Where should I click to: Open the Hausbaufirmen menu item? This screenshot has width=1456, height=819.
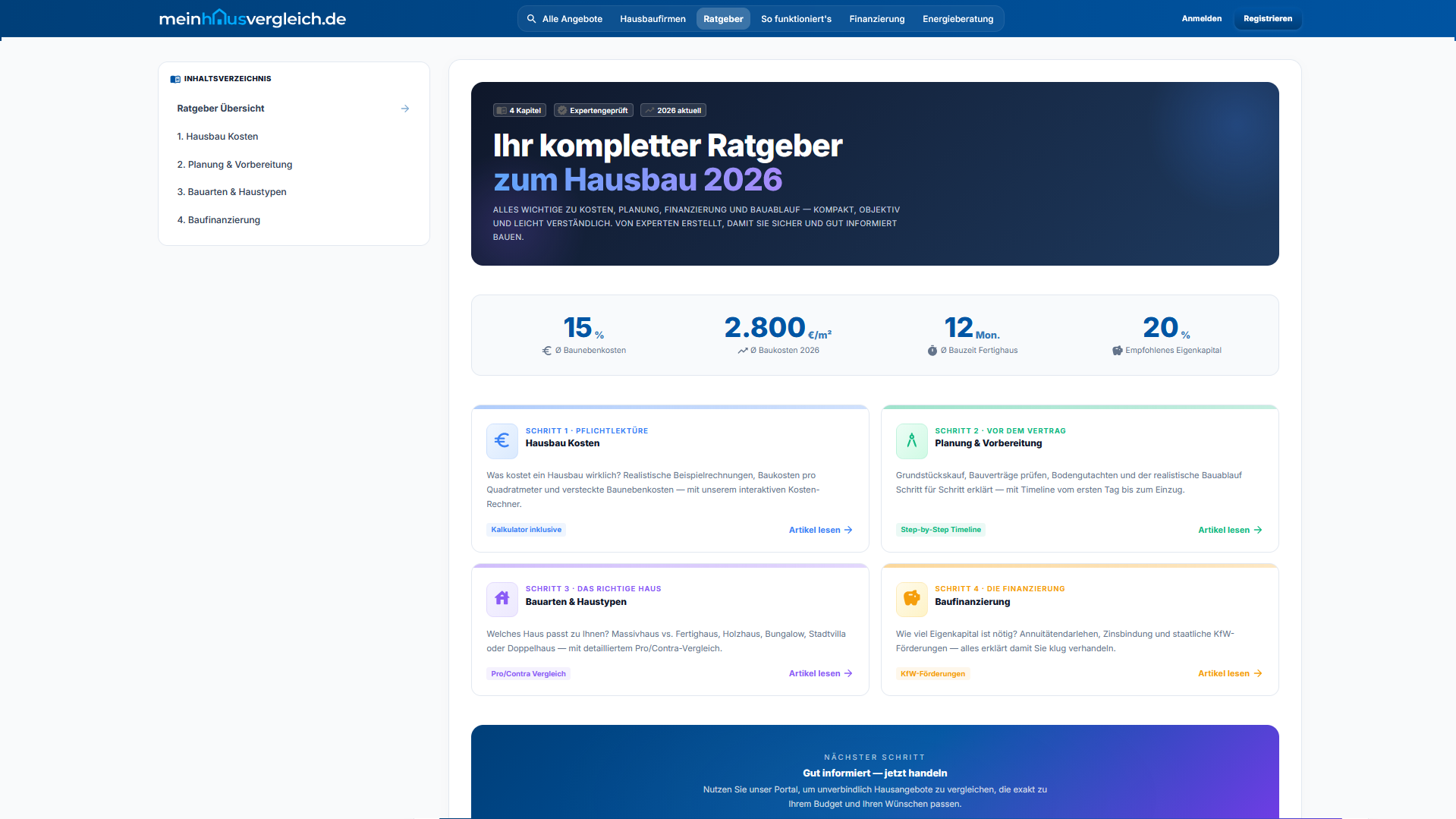pyautogui.click(x=653, y=19)
